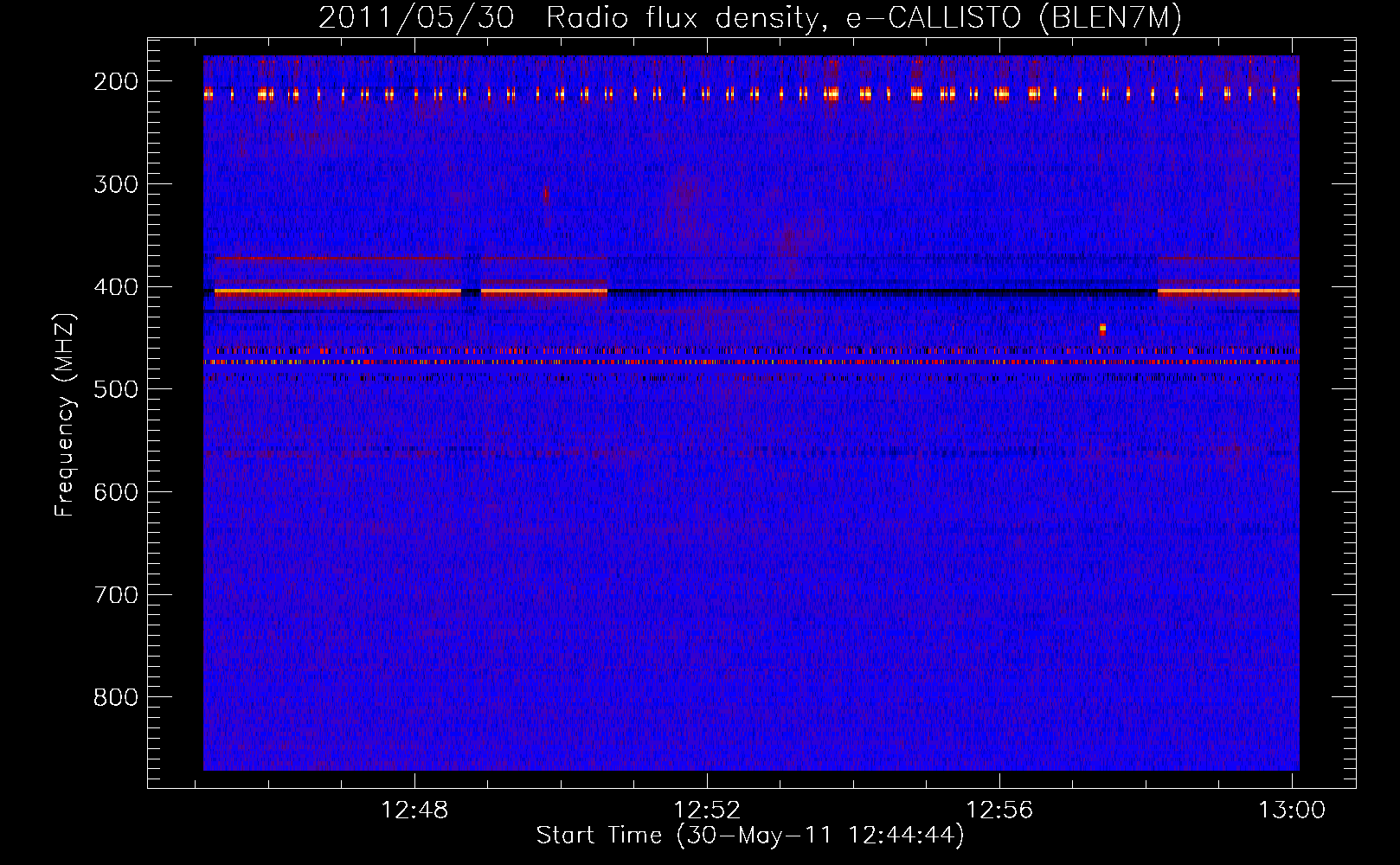Click the 700 frequency tick label
The image size is (1400, 865).
[x=115, y=595]
